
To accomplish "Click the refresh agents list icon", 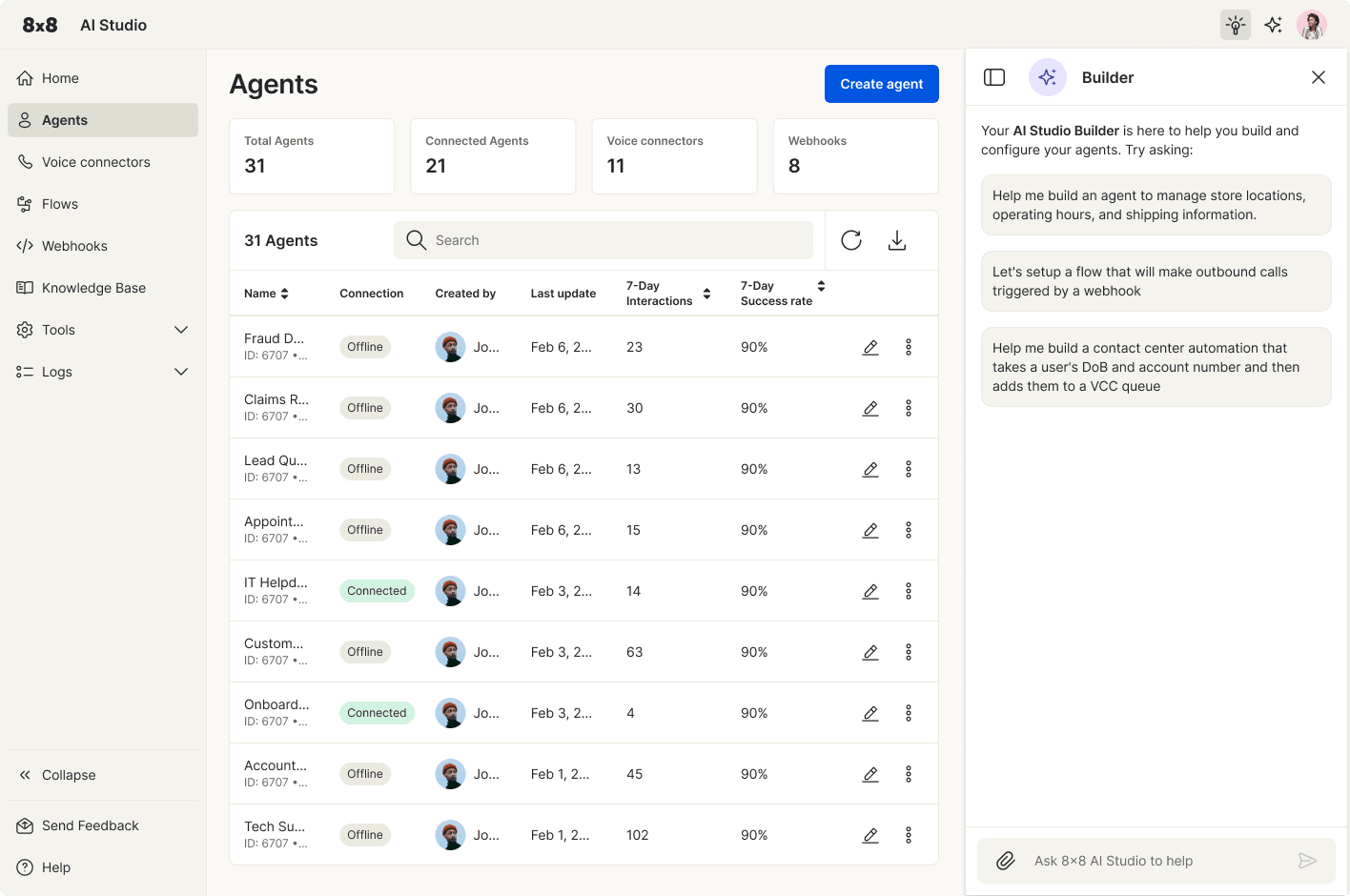I will click(x=851, y=240).
